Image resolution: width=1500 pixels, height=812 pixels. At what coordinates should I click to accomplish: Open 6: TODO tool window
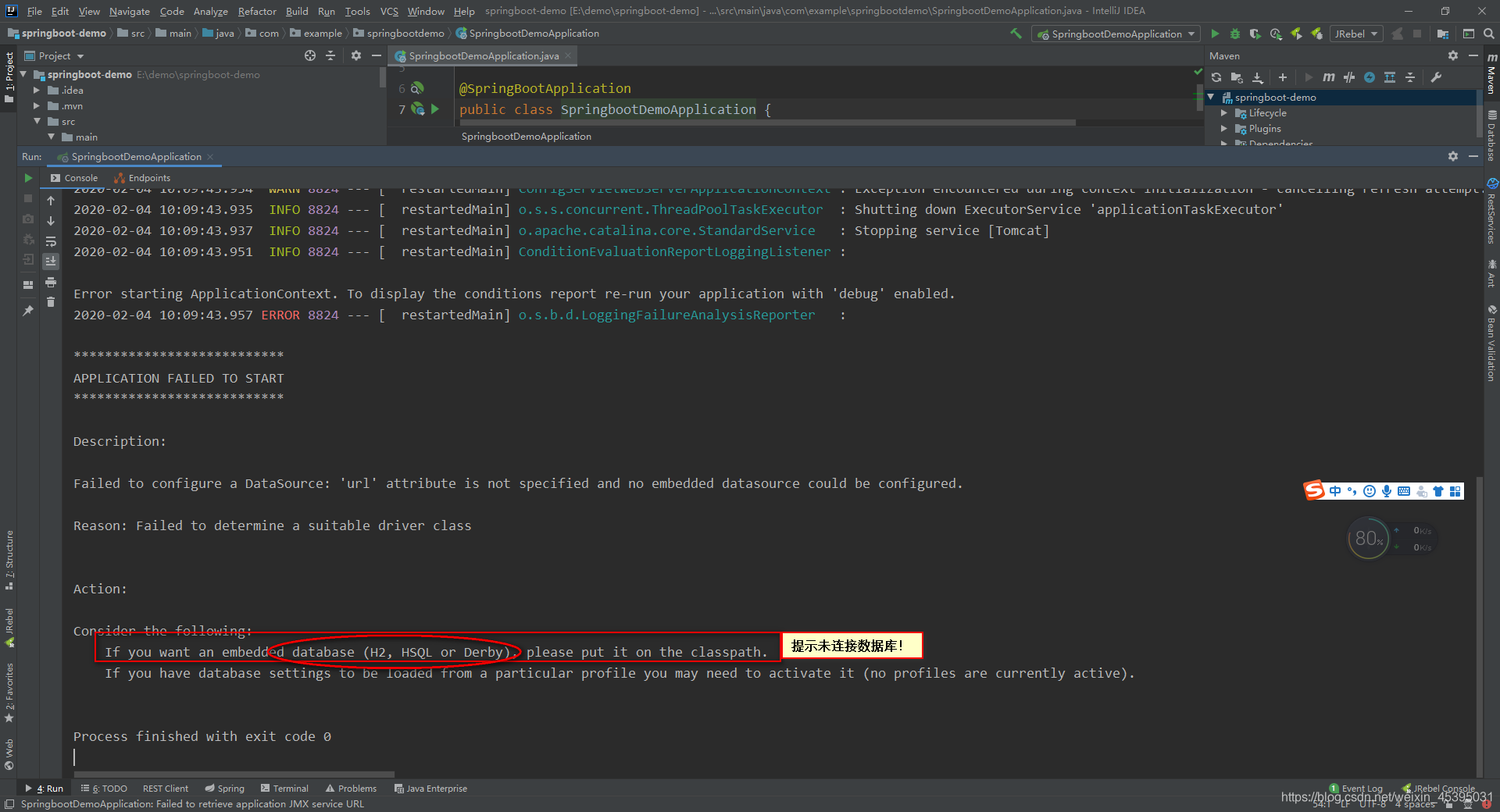(104, 789)
